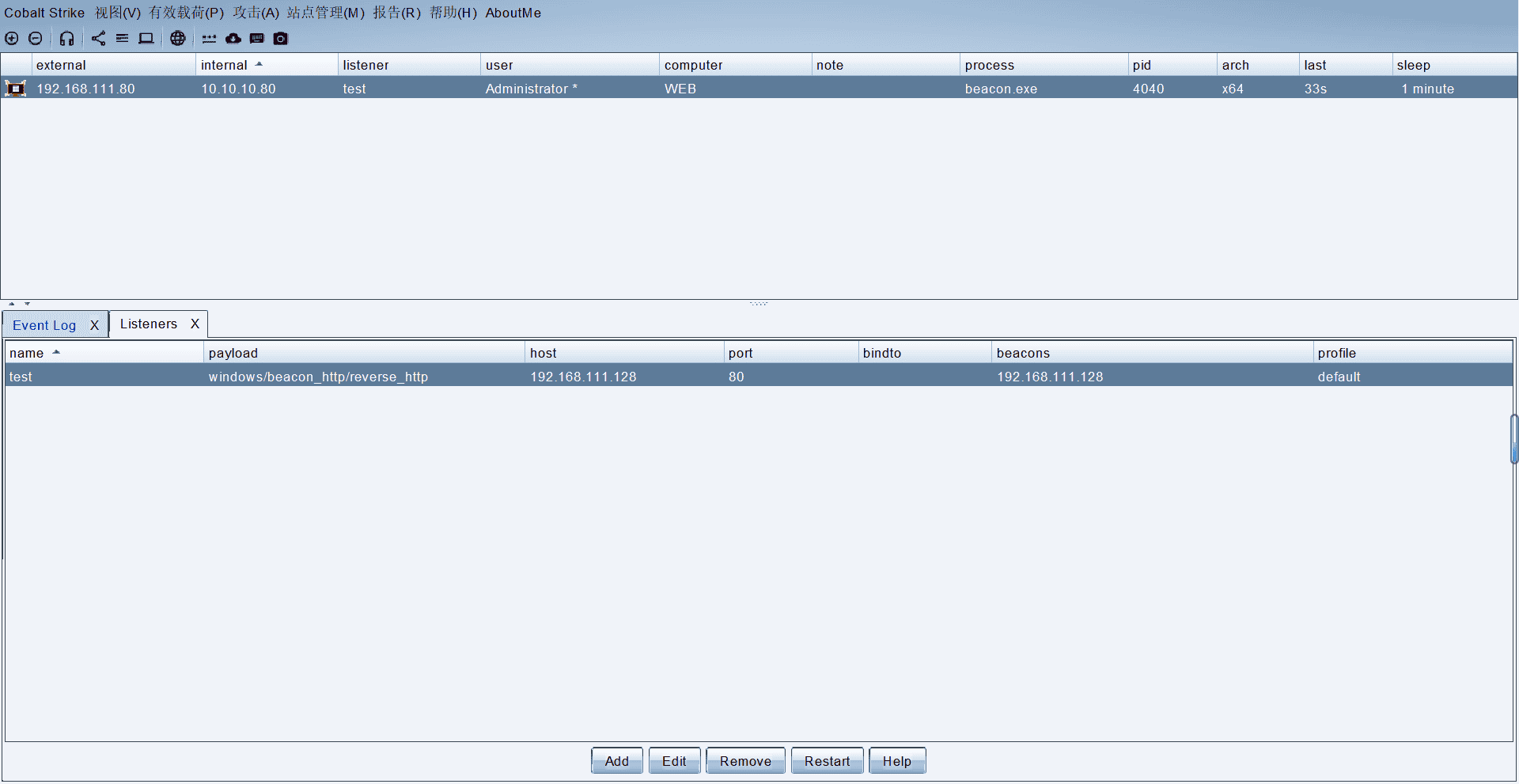Click the Restart button
Screen dimensions: 1519x784
click(827, 761)
